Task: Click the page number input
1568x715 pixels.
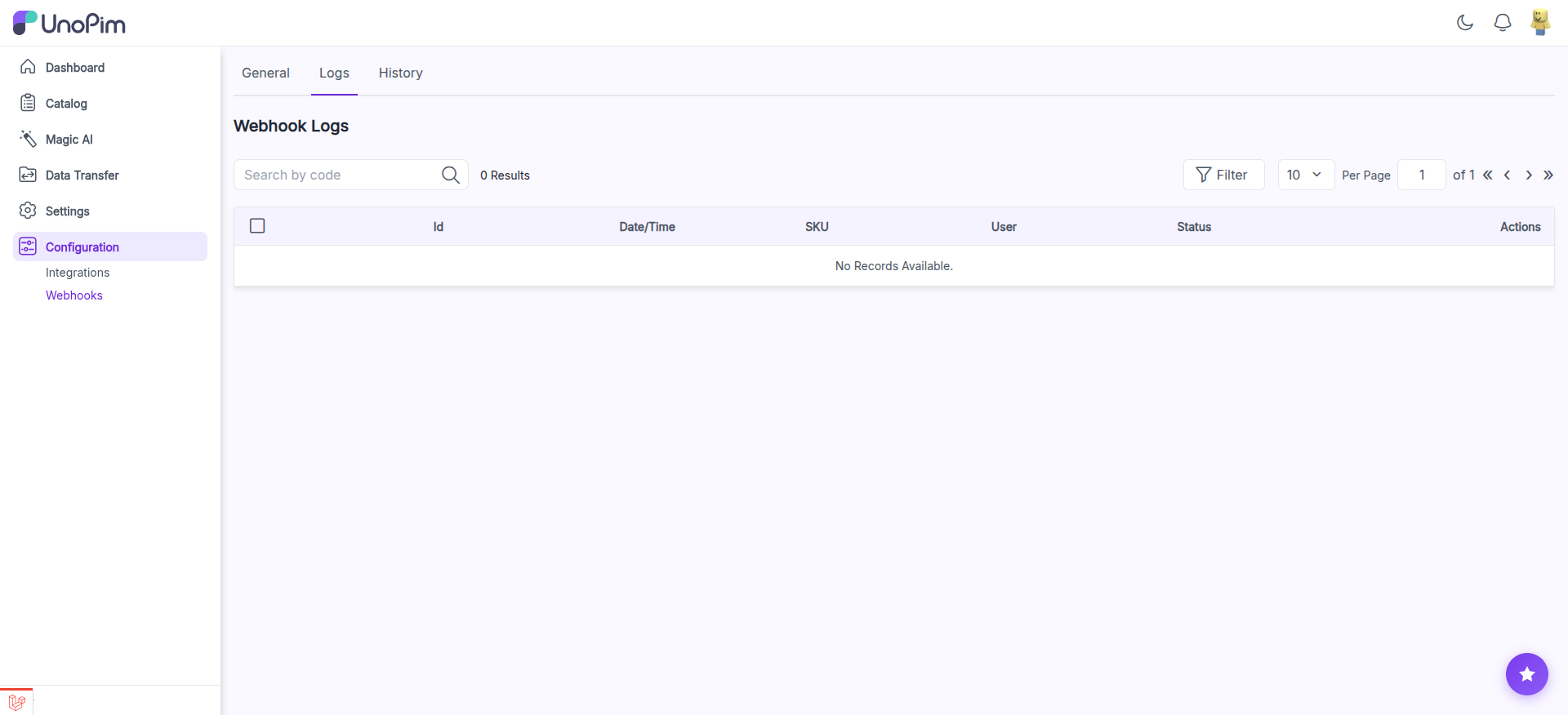Action: click(1422, 175)
